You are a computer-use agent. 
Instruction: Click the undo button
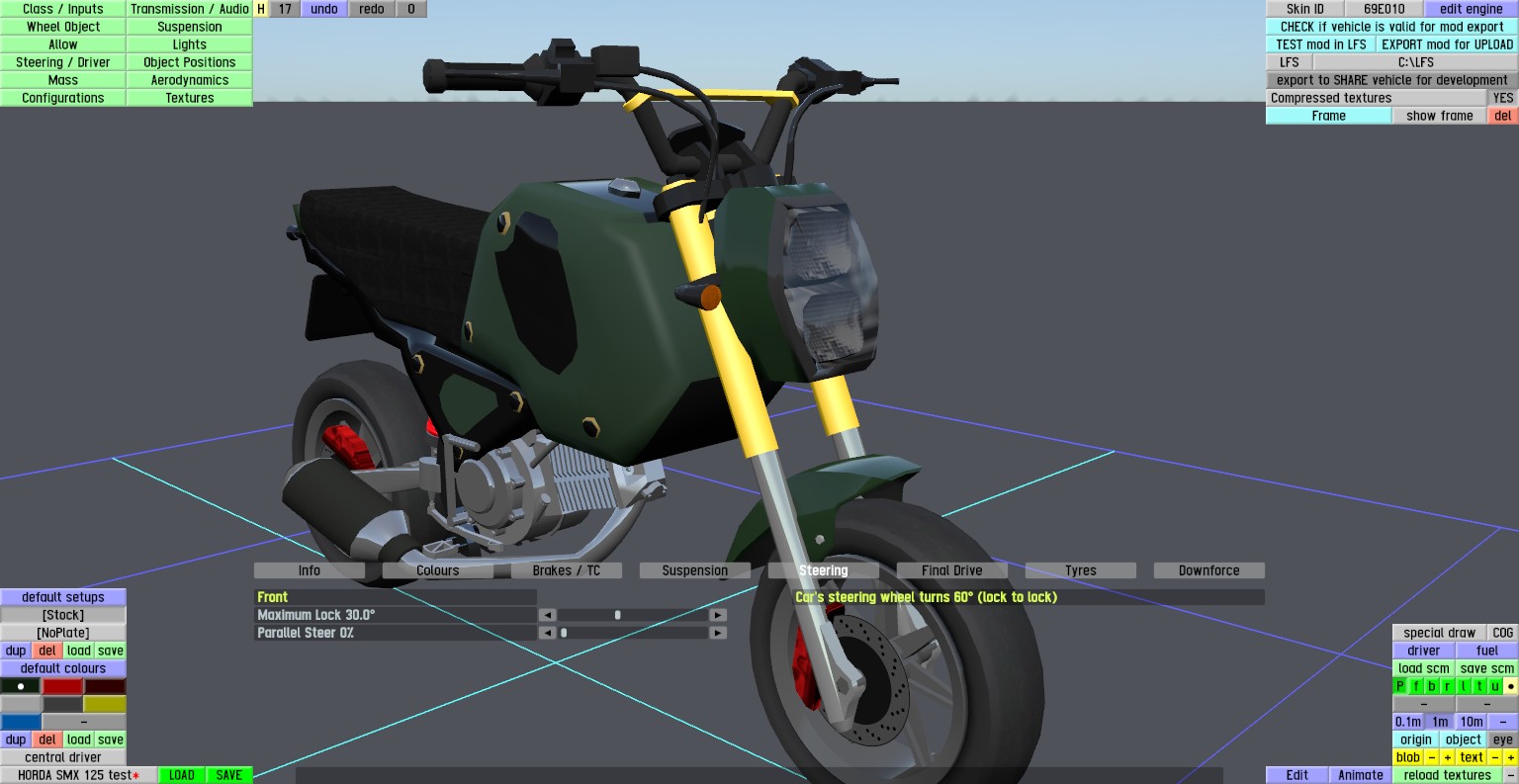click(x=324, y=9)
